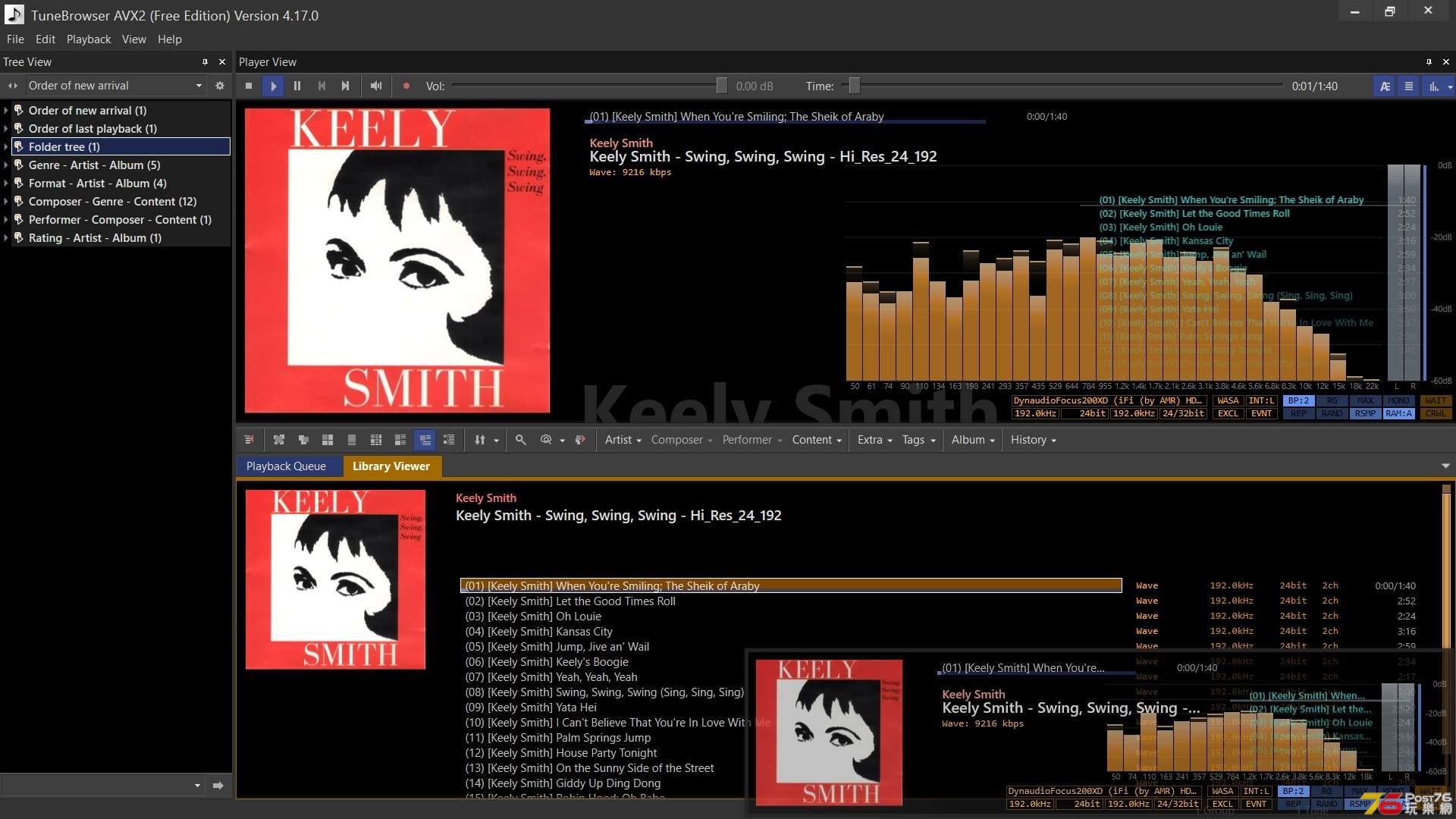The image size is (1456, 819).
Task: Open the Content filter dropdown
Action: [x=817, y=440]
